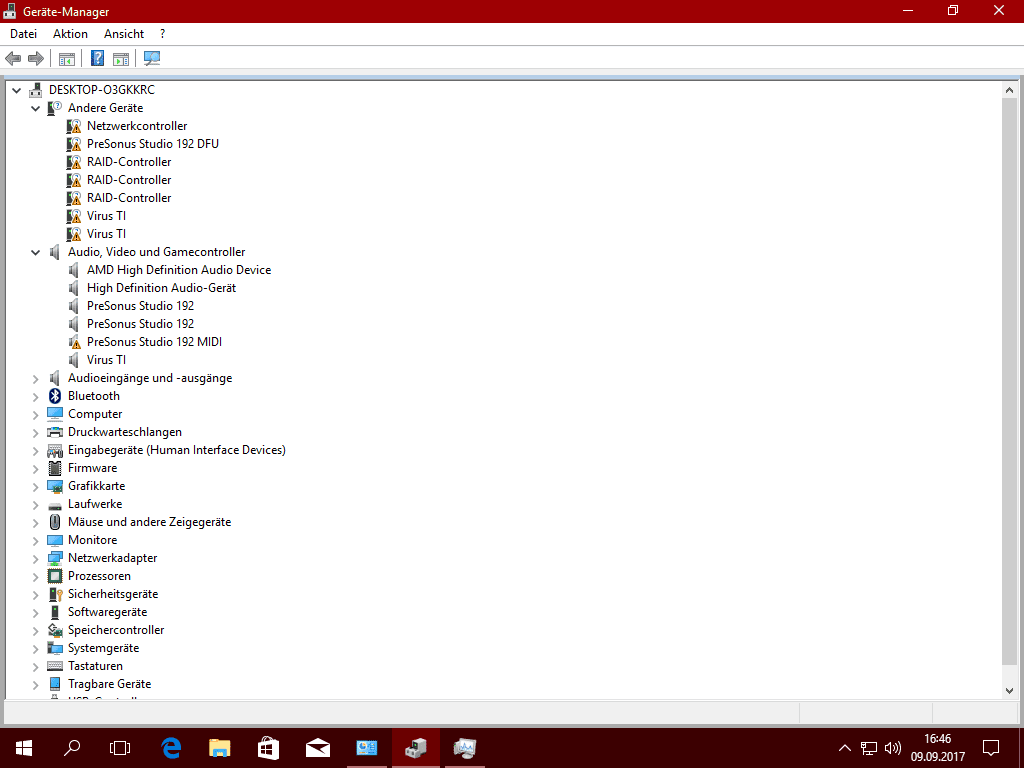Image resolution: width=1024 pixels, height=768 pixels.
Task: Select the first RAID-Controller entry
Action: pos(129,162)
